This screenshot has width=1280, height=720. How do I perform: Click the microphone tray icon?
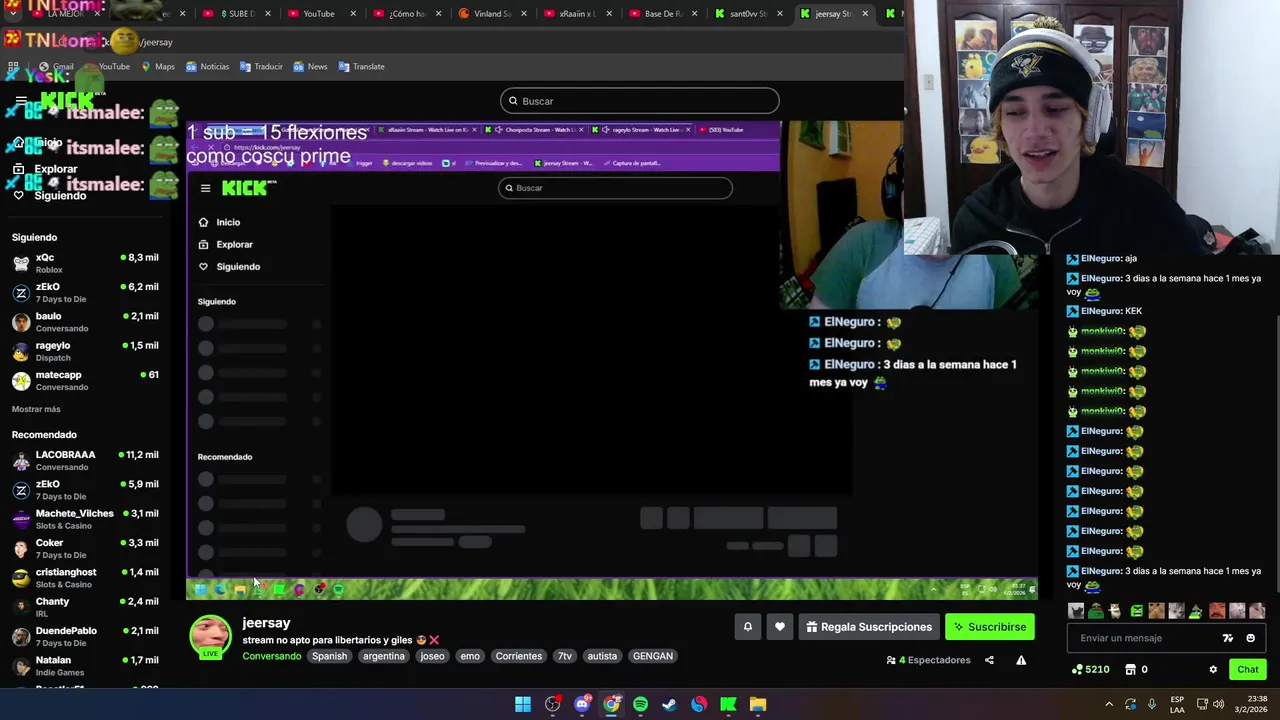click(1152, 704)
